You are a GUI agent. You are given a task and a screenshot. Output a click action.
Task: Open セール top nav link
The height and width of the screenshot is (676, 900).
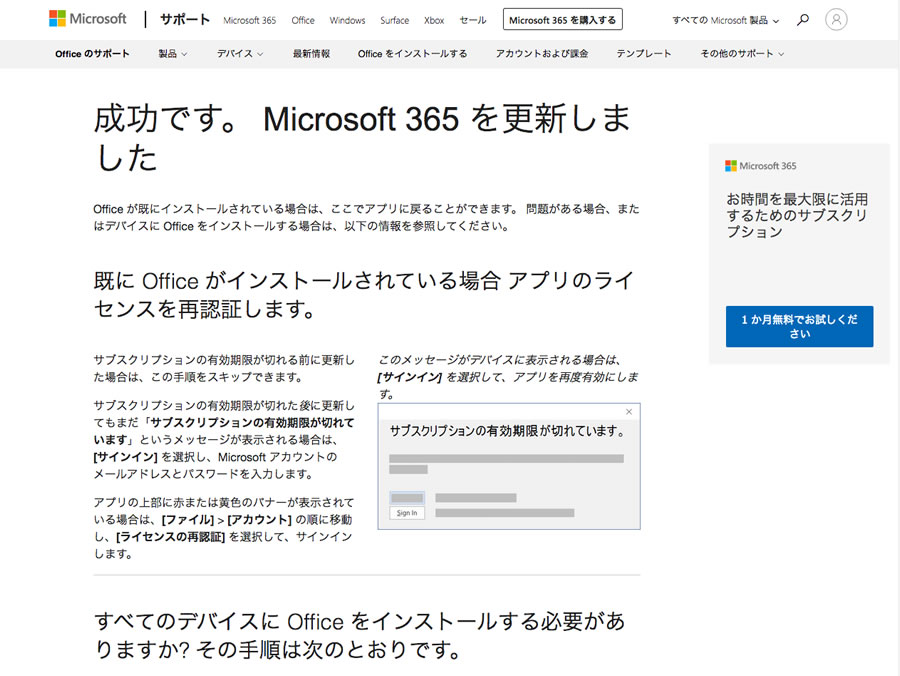pos(472,20)
